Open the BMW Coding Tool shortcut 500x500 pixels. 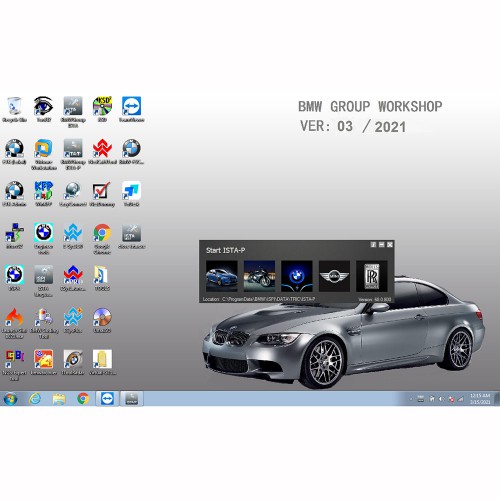44,323
